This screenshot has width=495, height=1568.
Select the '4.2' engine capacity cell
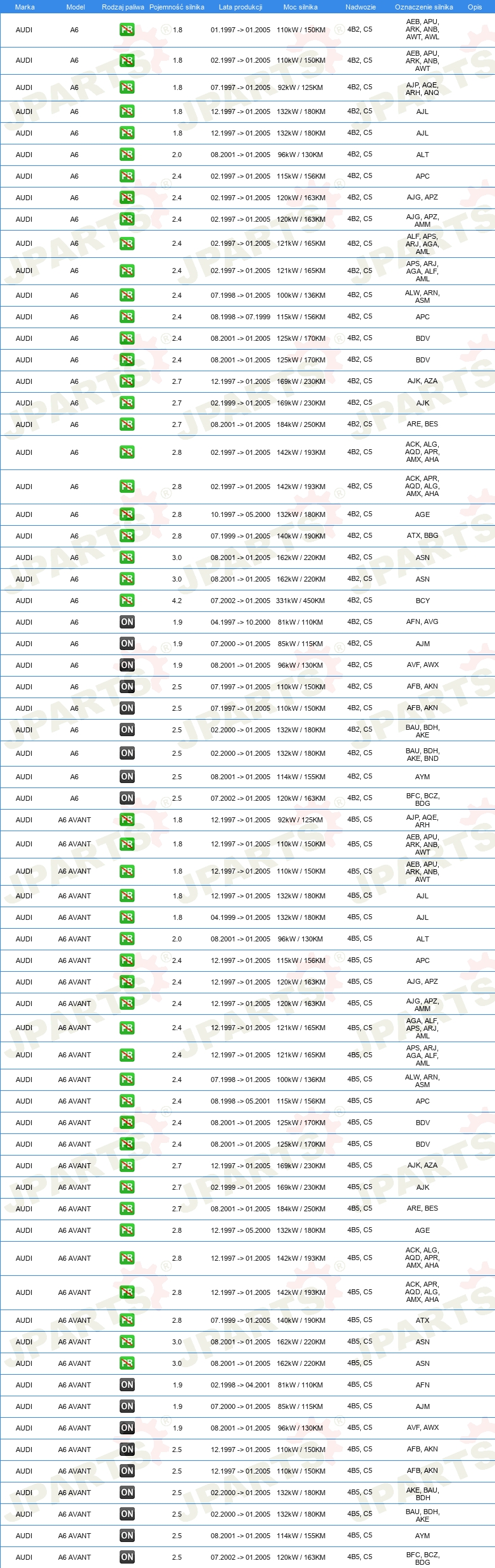177,601
